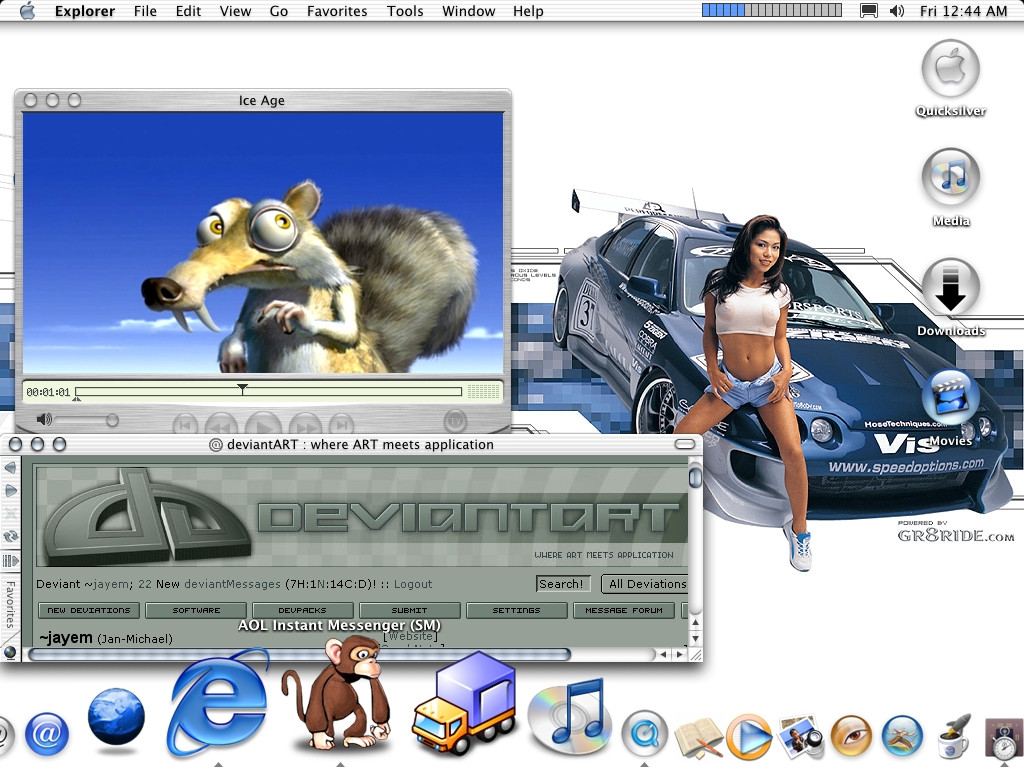Play the Ice Age movie
The height and width of the screenshot is (768, 1024).
coord(264,424)
